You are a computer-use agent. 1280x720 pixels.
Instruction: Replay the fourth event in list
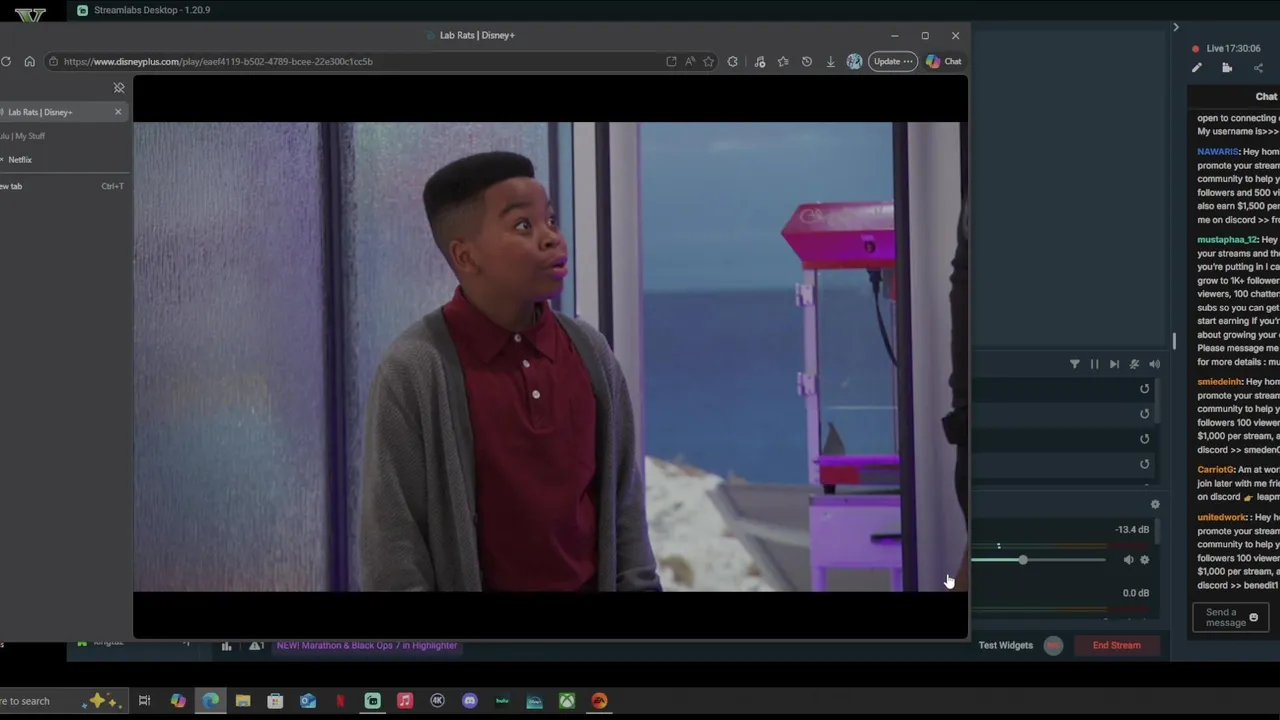click(x=1145, y=464)
